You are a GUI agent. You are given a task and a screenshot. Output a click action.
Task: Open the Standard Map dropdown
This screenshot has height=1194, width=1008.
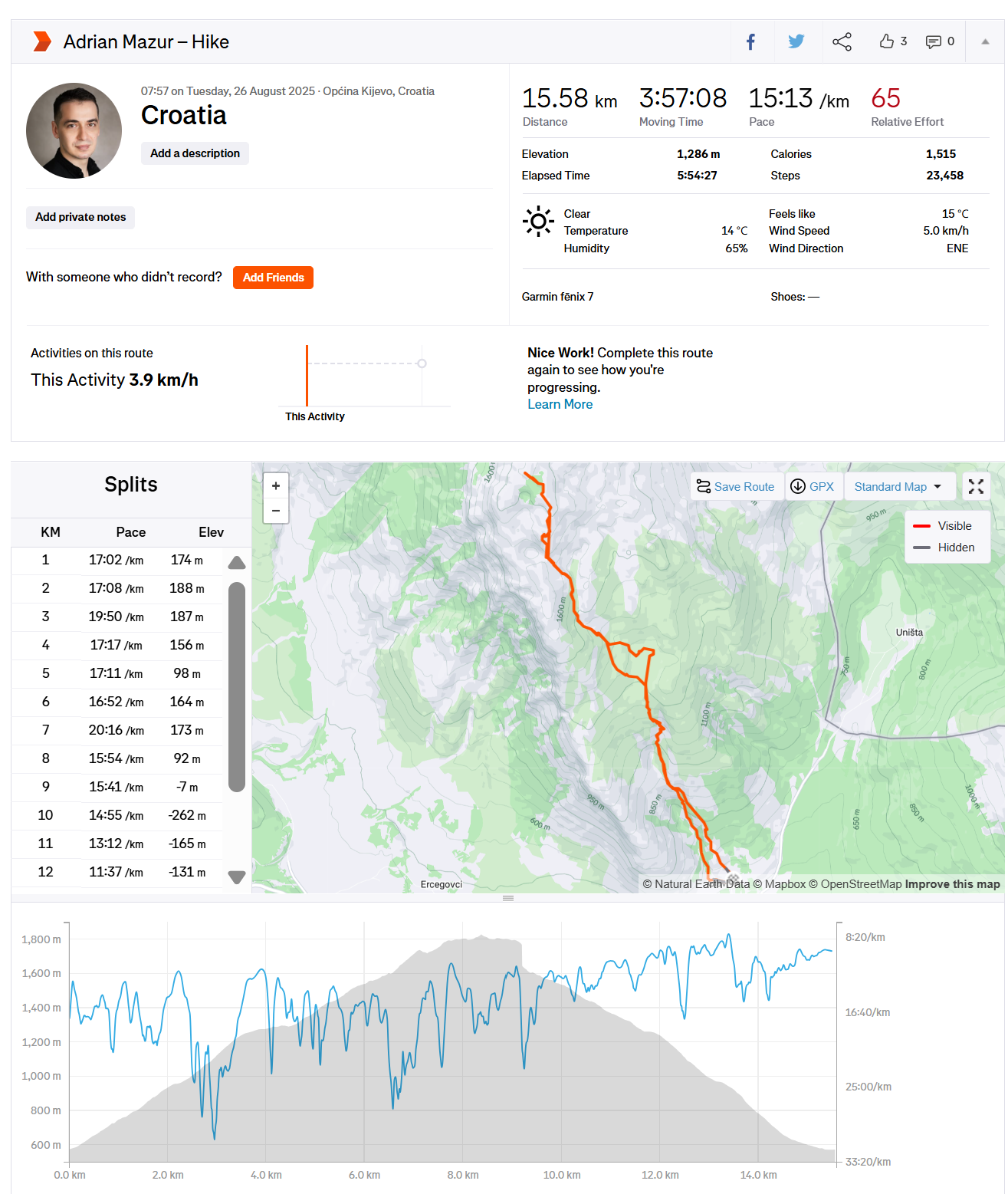click(x=899, y=486)
